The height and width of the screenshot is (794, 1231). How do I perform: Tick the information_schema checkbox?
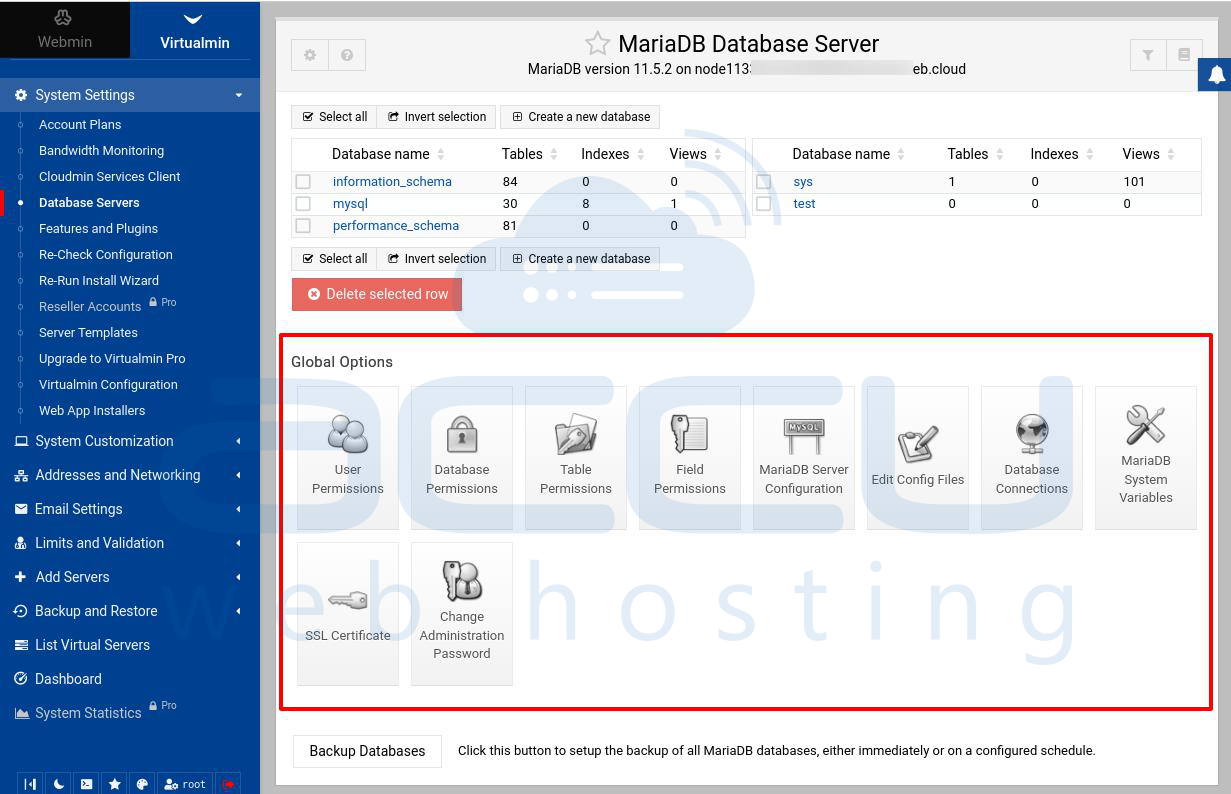point(303,182)
